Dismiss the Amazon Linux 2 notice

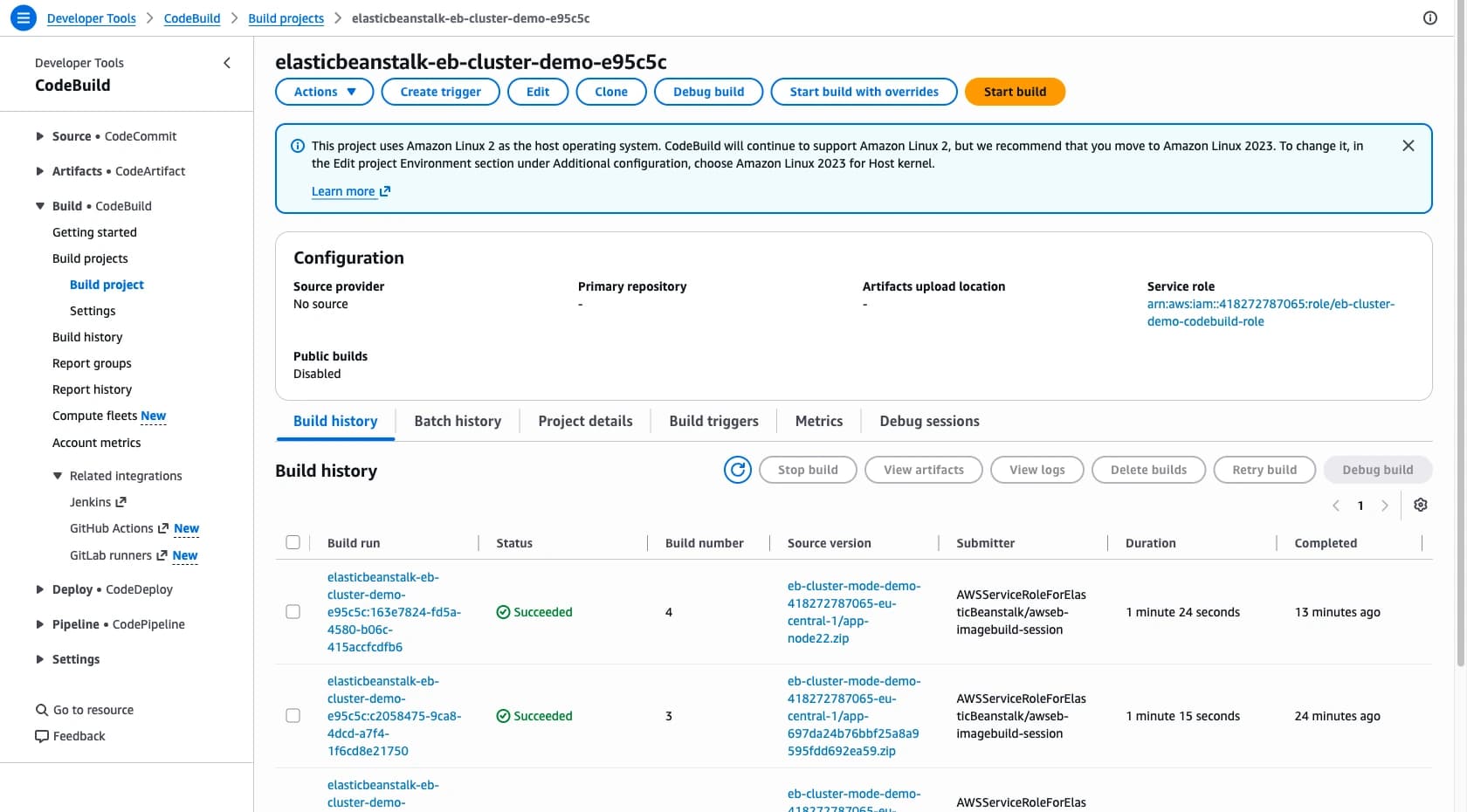(1408, 146)
